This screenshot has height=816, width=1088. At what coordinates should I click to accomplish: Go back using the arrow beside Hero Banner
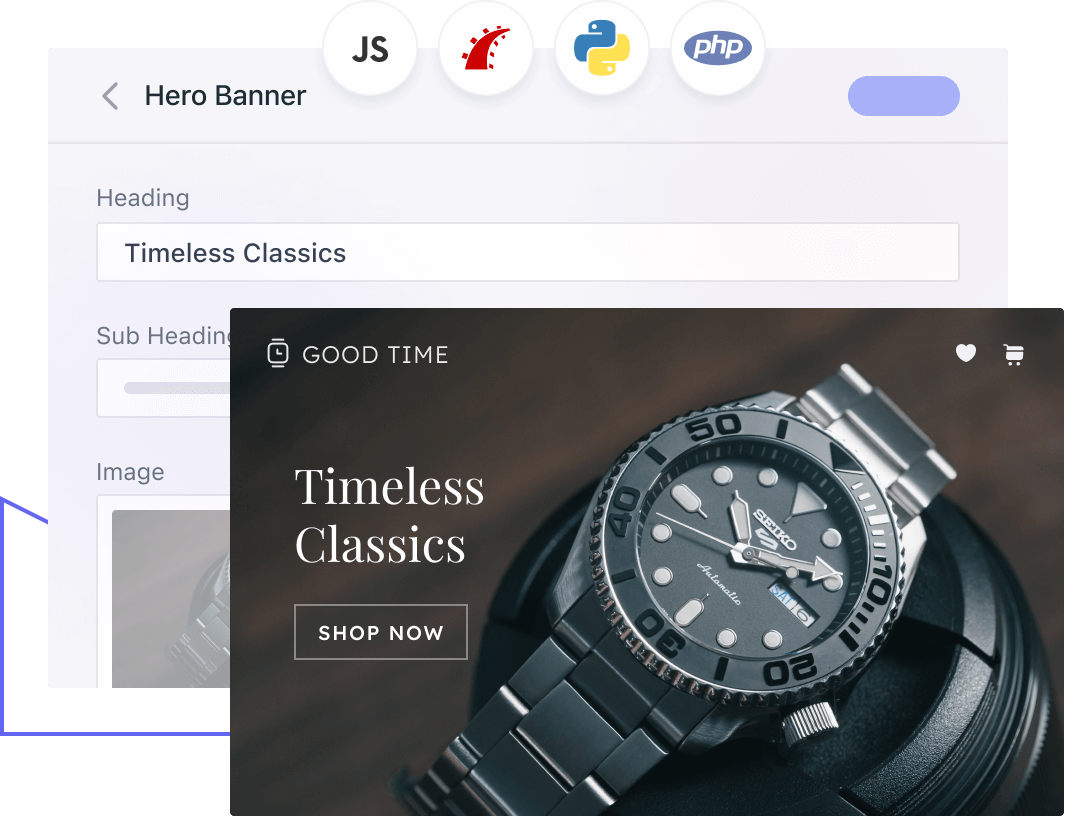pyautogui.click(x=110, y=96)
